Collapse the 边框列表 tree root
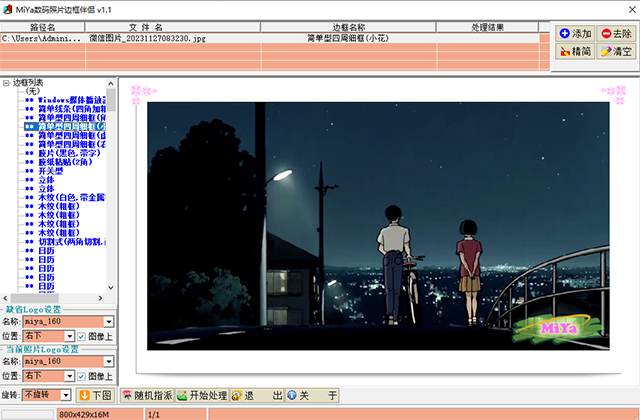The height and width of the screenshot is (420, 640). (x=6, y=83)
